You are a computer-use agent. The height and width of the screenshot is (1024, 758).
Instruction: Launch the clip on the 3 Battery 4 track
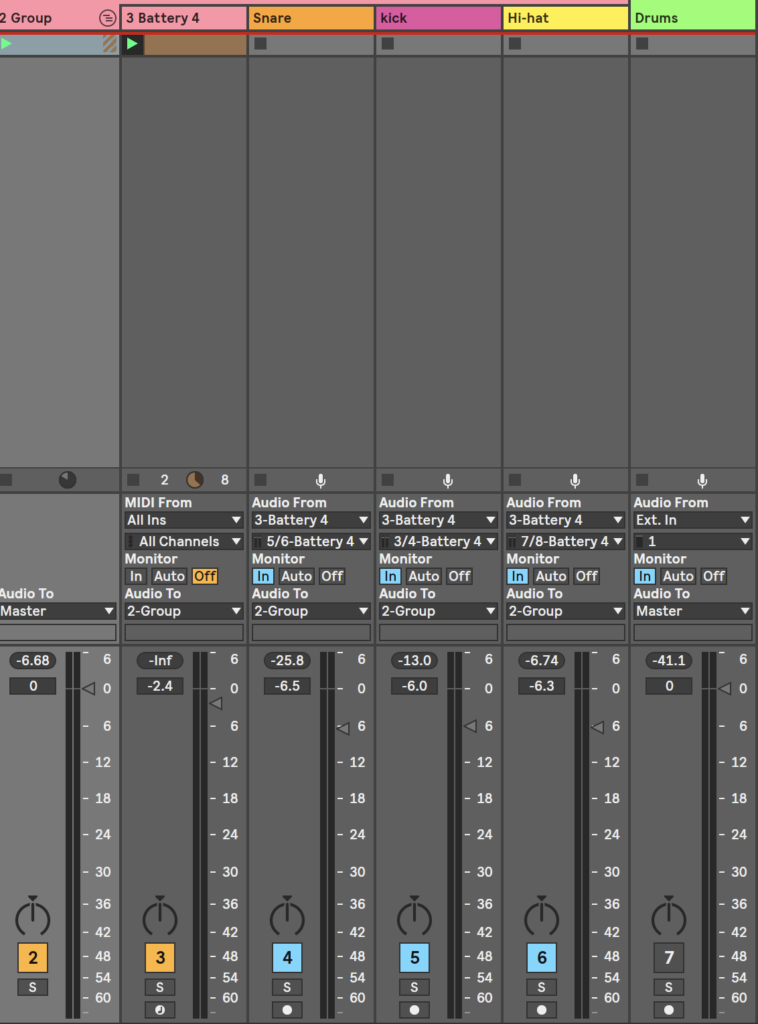pos(132,44)
